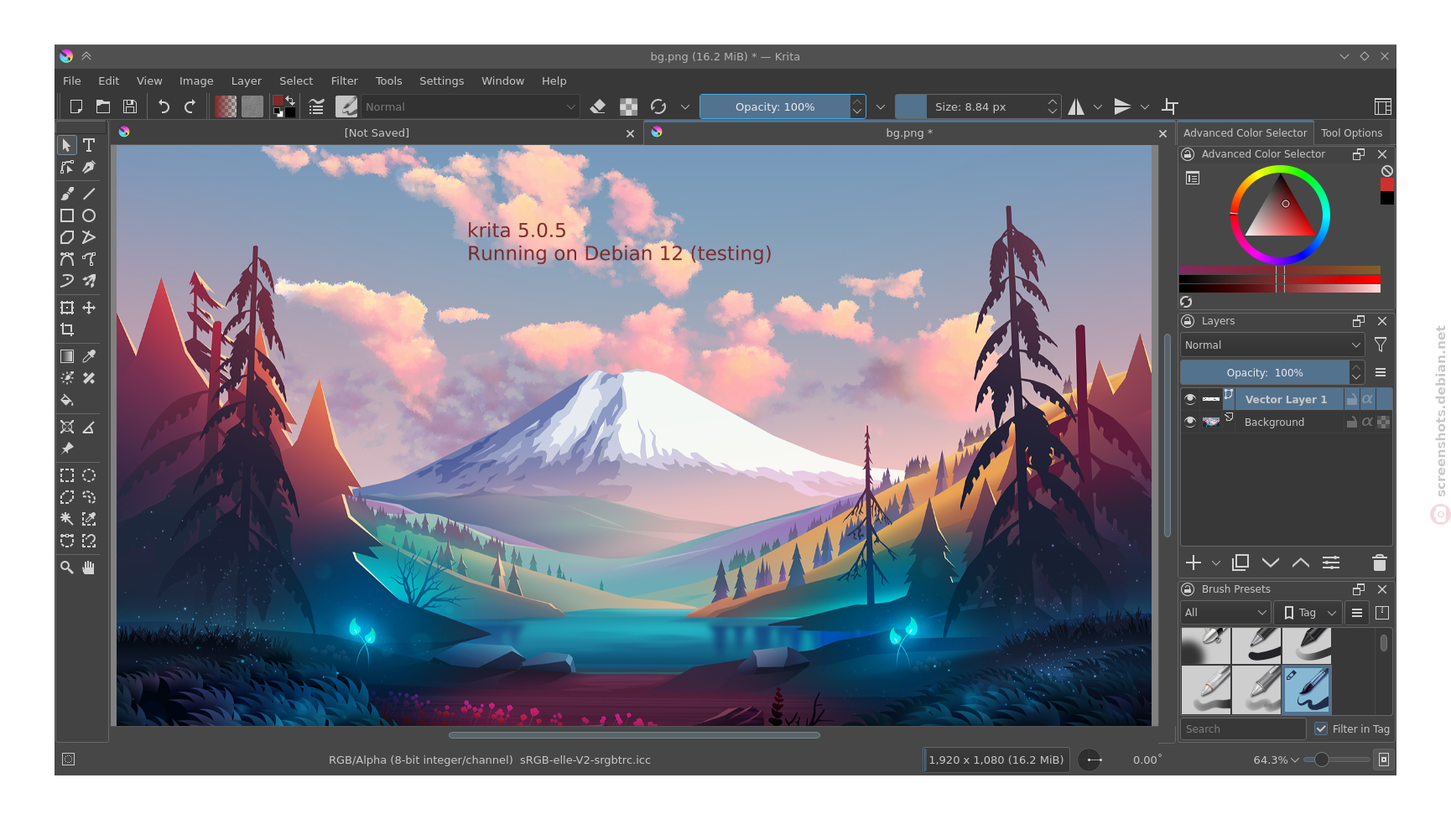Image resolution: width=1451 pixels, height=840 pixels.
Task: Open an existing file from toolbar
Action: (103, 106)
